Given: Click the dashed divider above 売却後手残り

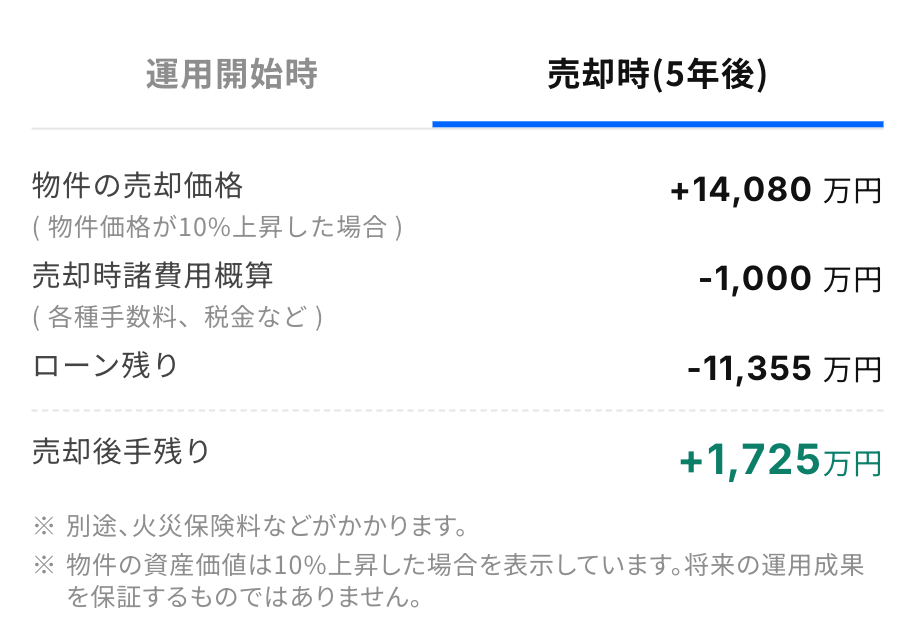Looking at the screenshot, I should pyautogui.click(x=457, y=411).
